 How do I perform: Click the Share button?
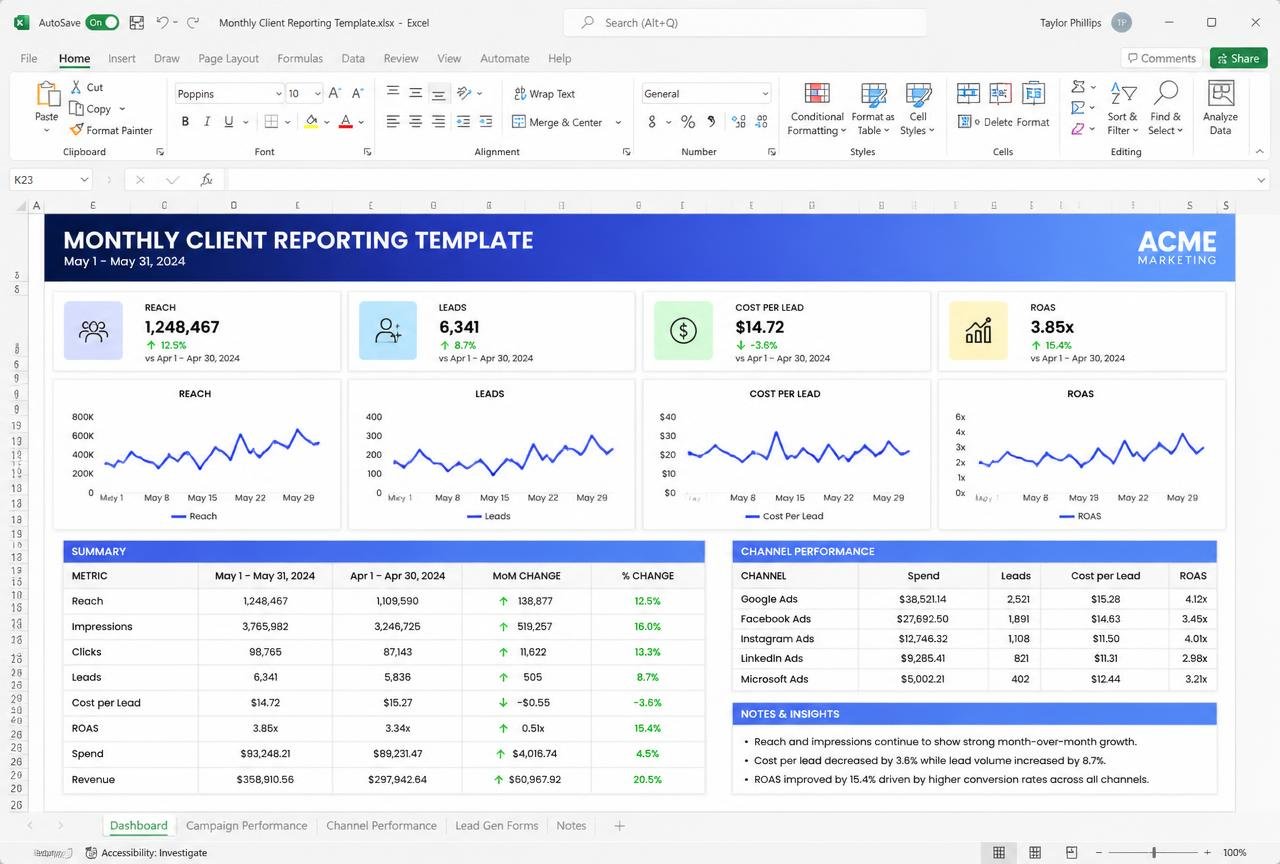click(1238, 58)
